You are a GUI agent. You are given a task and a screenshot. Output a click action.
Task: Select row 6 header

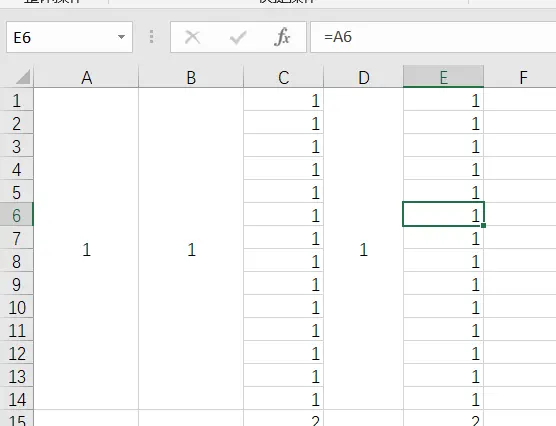click(17, 215)
